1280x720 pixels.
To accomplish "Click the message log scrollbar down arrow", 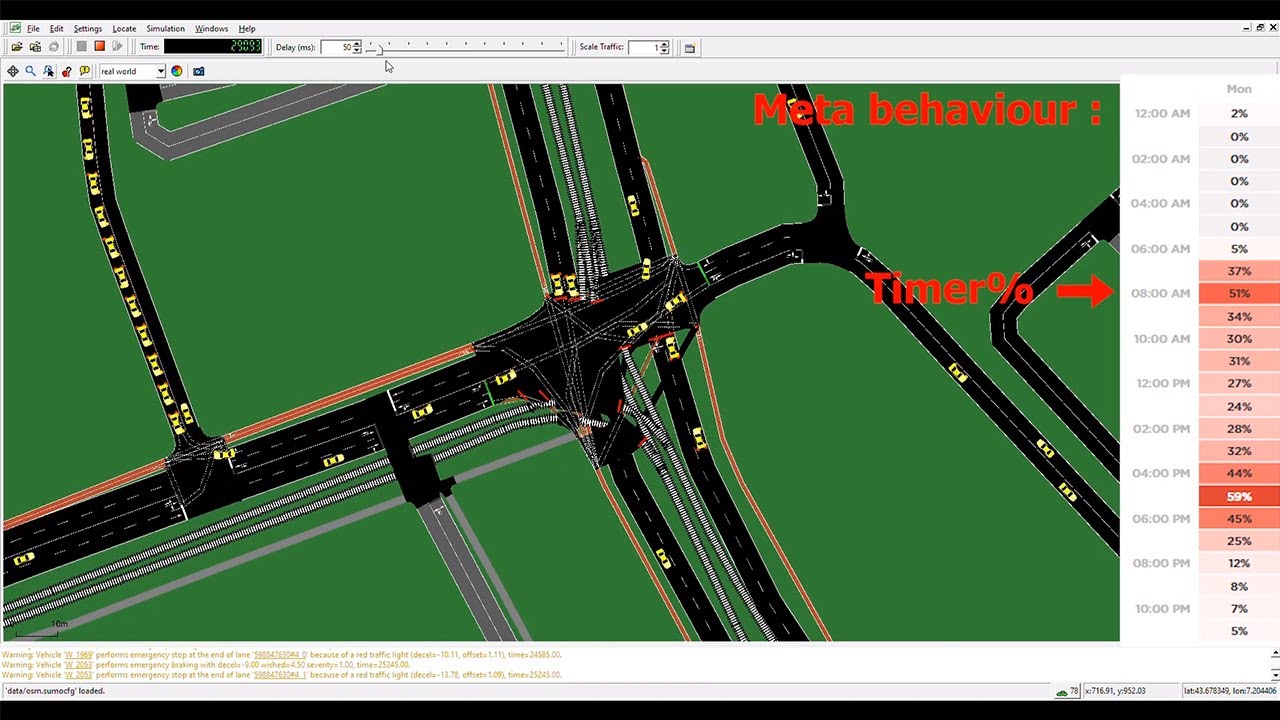I will click(1274, 675).
